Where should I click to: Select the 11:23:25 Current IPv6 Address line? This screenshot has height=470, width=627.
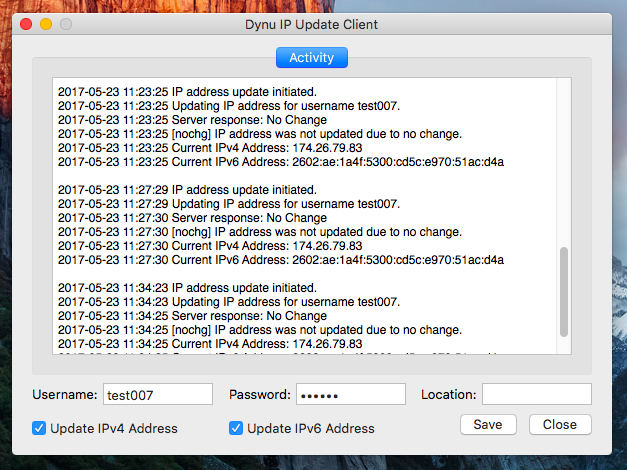(281, 162)
